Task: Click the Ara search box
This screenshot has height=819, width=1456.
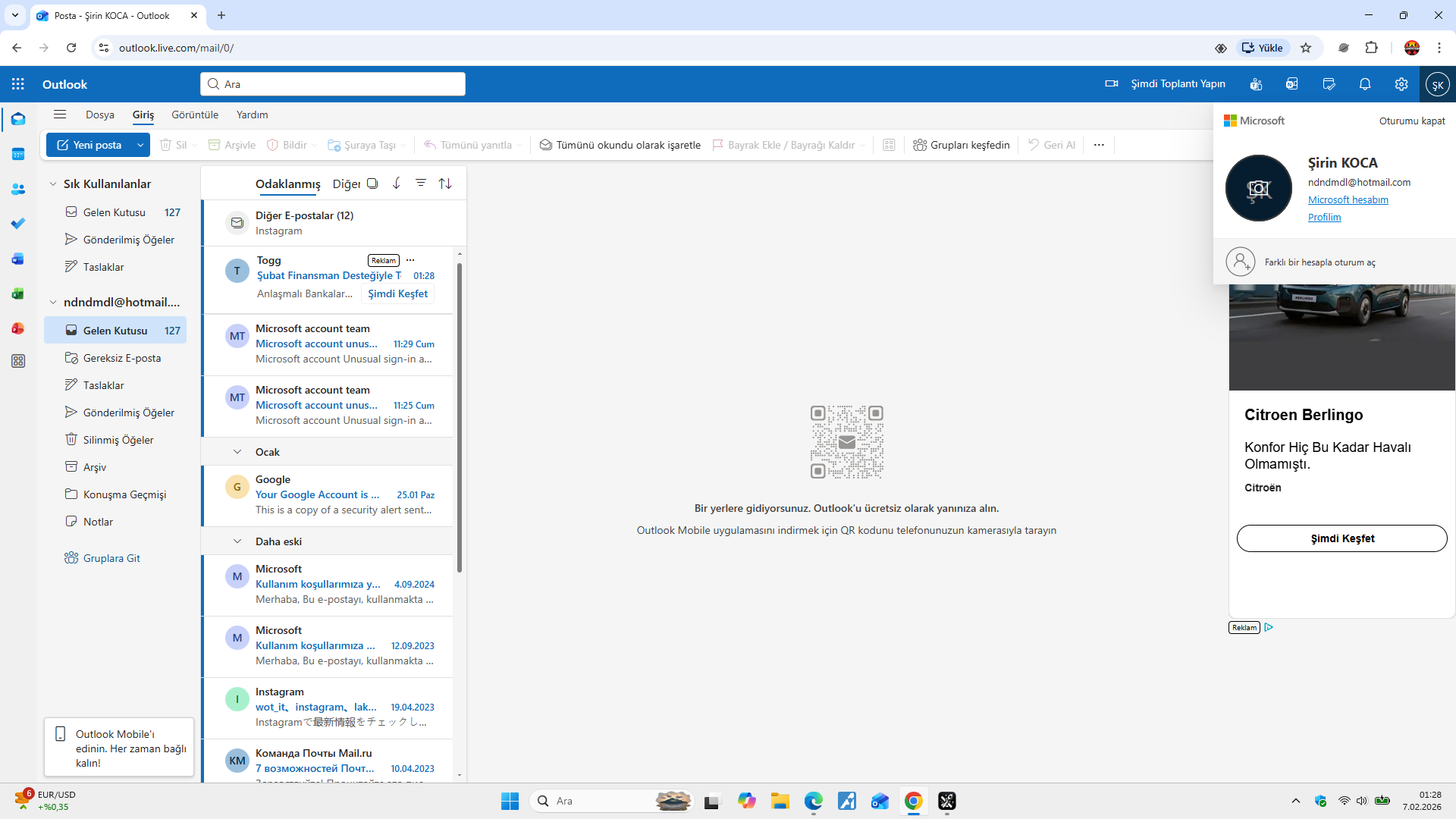Action: point(333,84)
